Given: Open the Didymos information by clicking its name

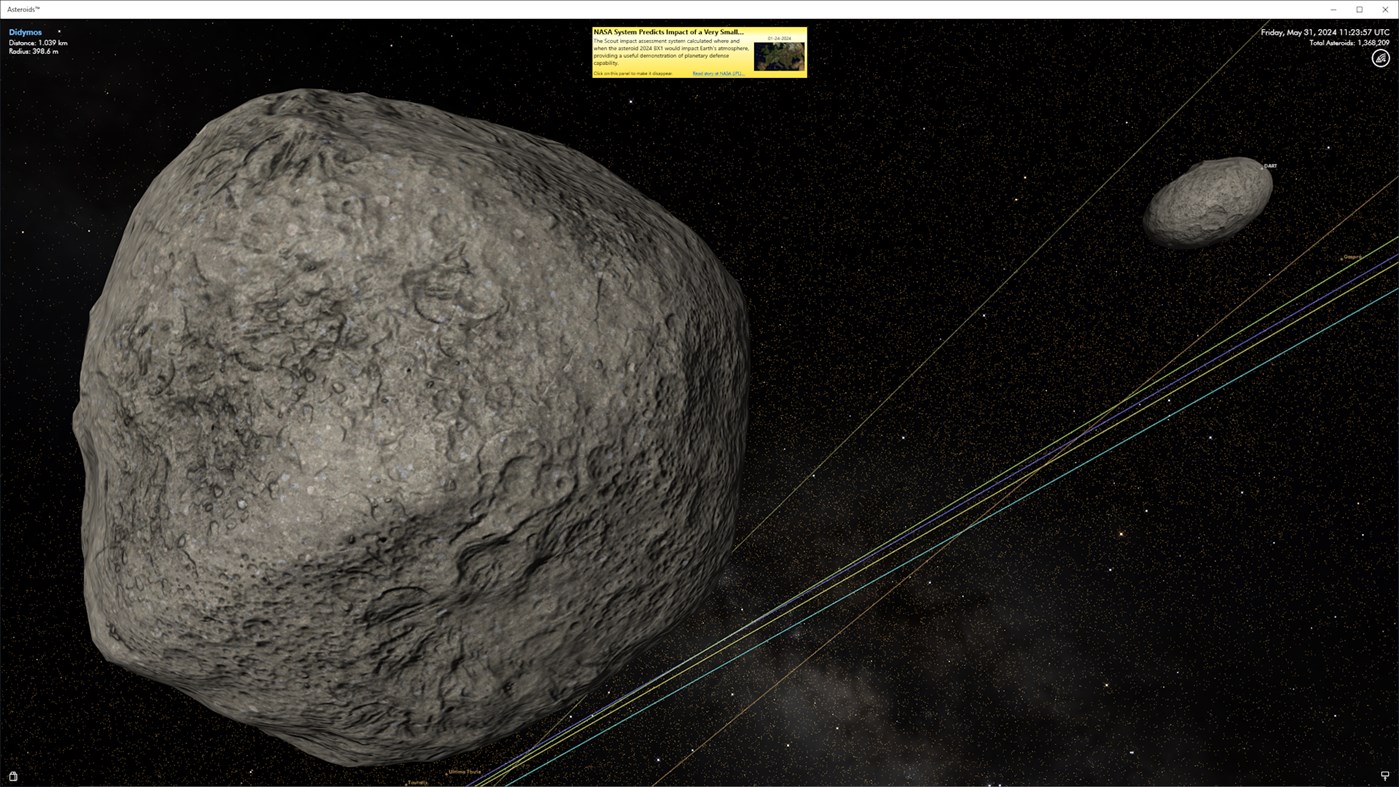Looking at the screenshot, I should [x=25, y=31].
